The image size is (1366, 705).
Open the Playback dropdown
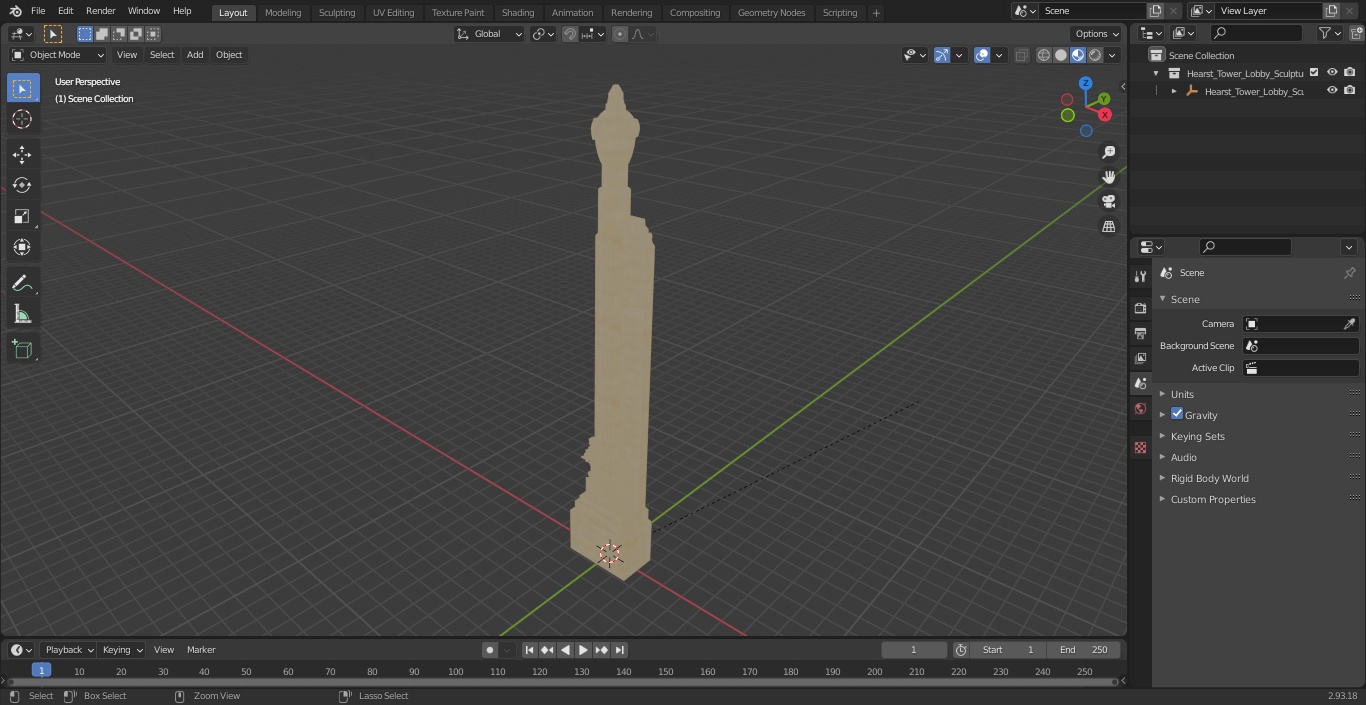[x=69, y=650]
